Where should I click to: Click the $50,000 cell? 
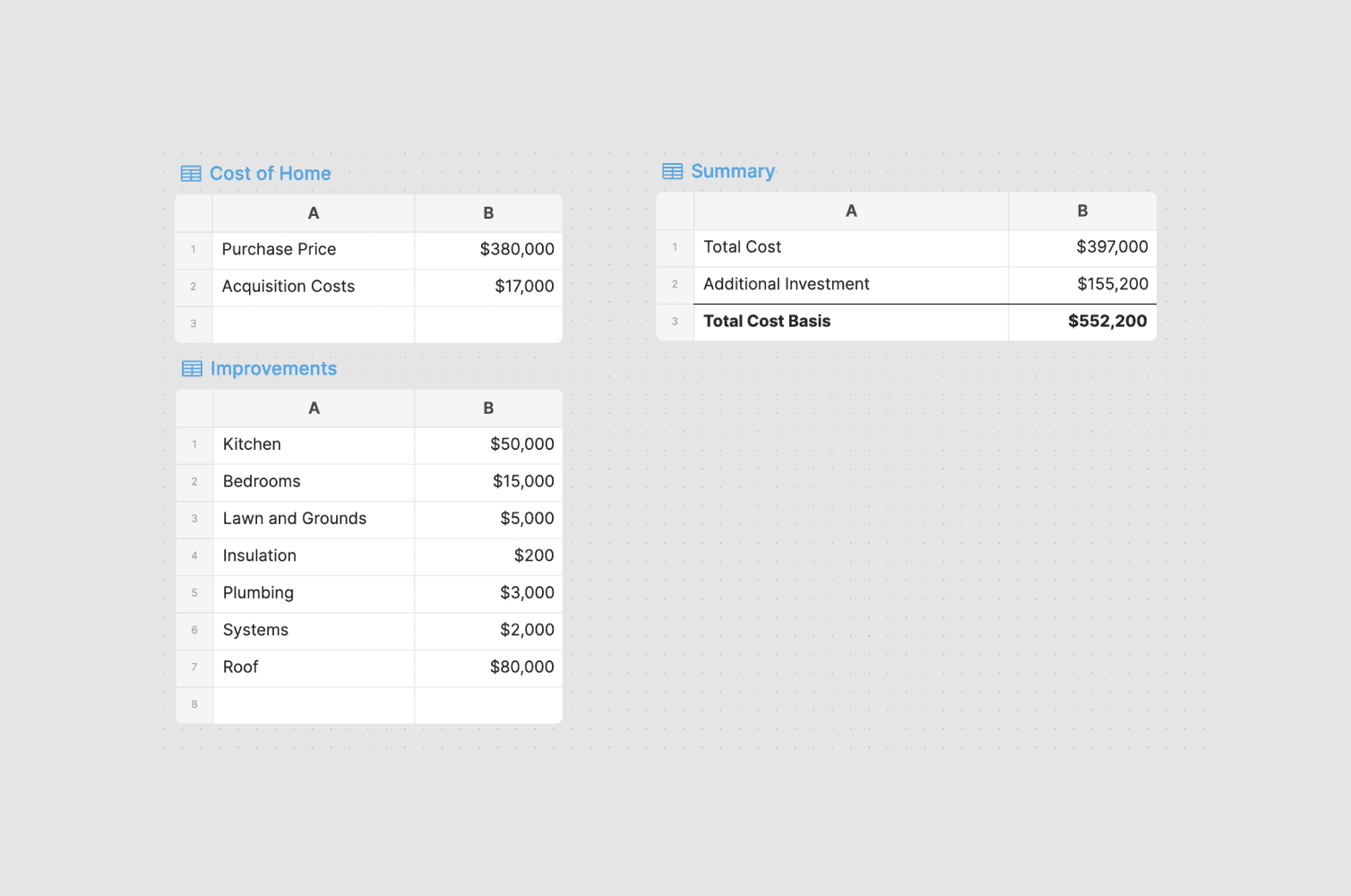pos(488,445)
